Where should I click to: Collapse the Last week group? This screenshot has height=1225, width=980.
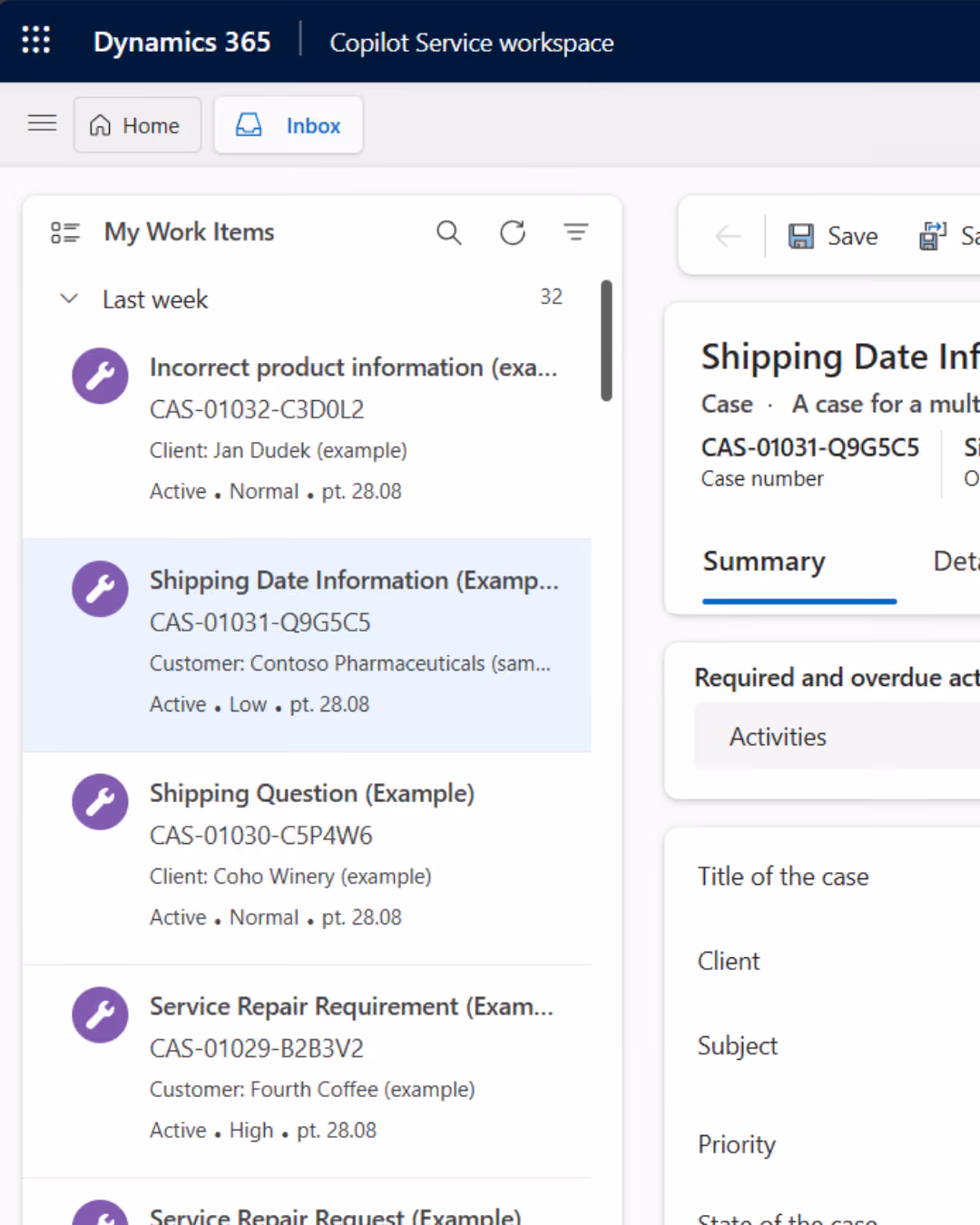[69, 299]
